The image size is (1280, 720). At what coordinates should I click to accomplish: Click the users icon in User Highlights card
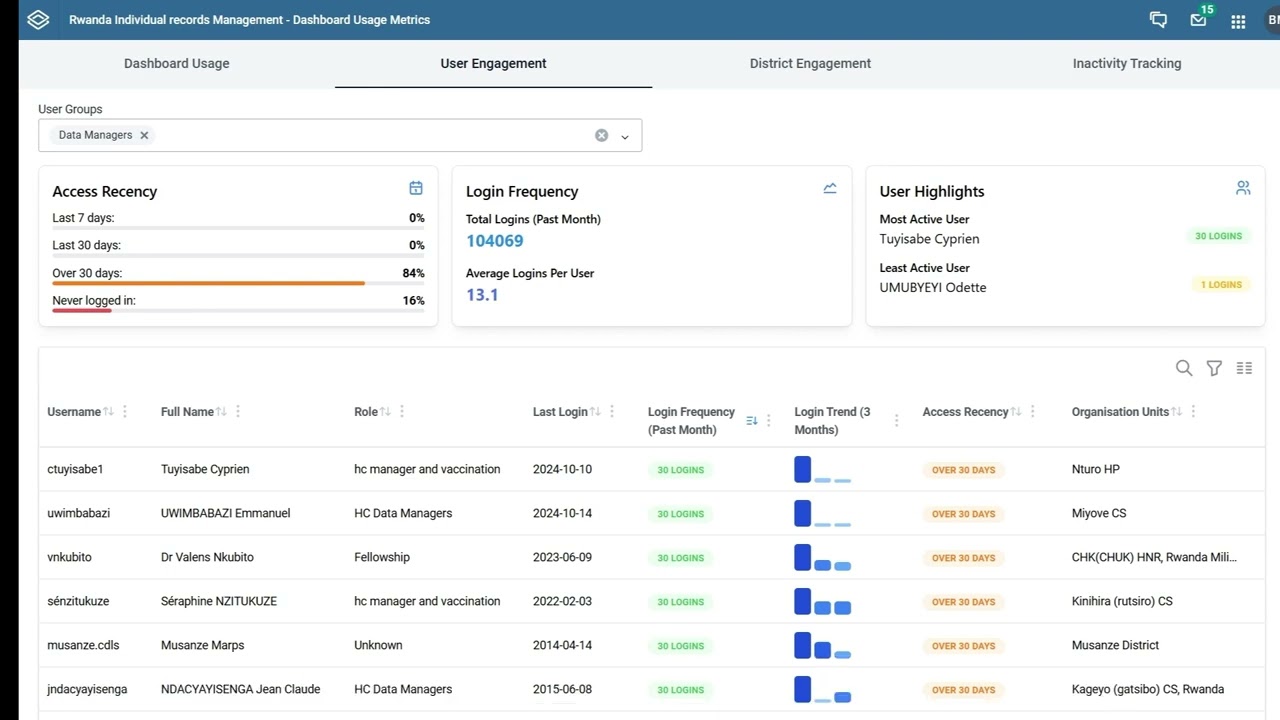pyautogui.click(x=1243, y=187)
